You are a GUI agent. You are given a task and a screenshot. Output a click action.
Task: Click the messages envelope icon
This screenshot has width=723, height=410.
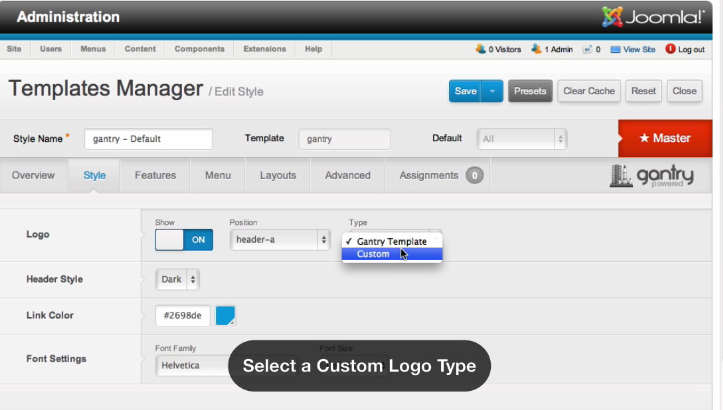[587, 48]
